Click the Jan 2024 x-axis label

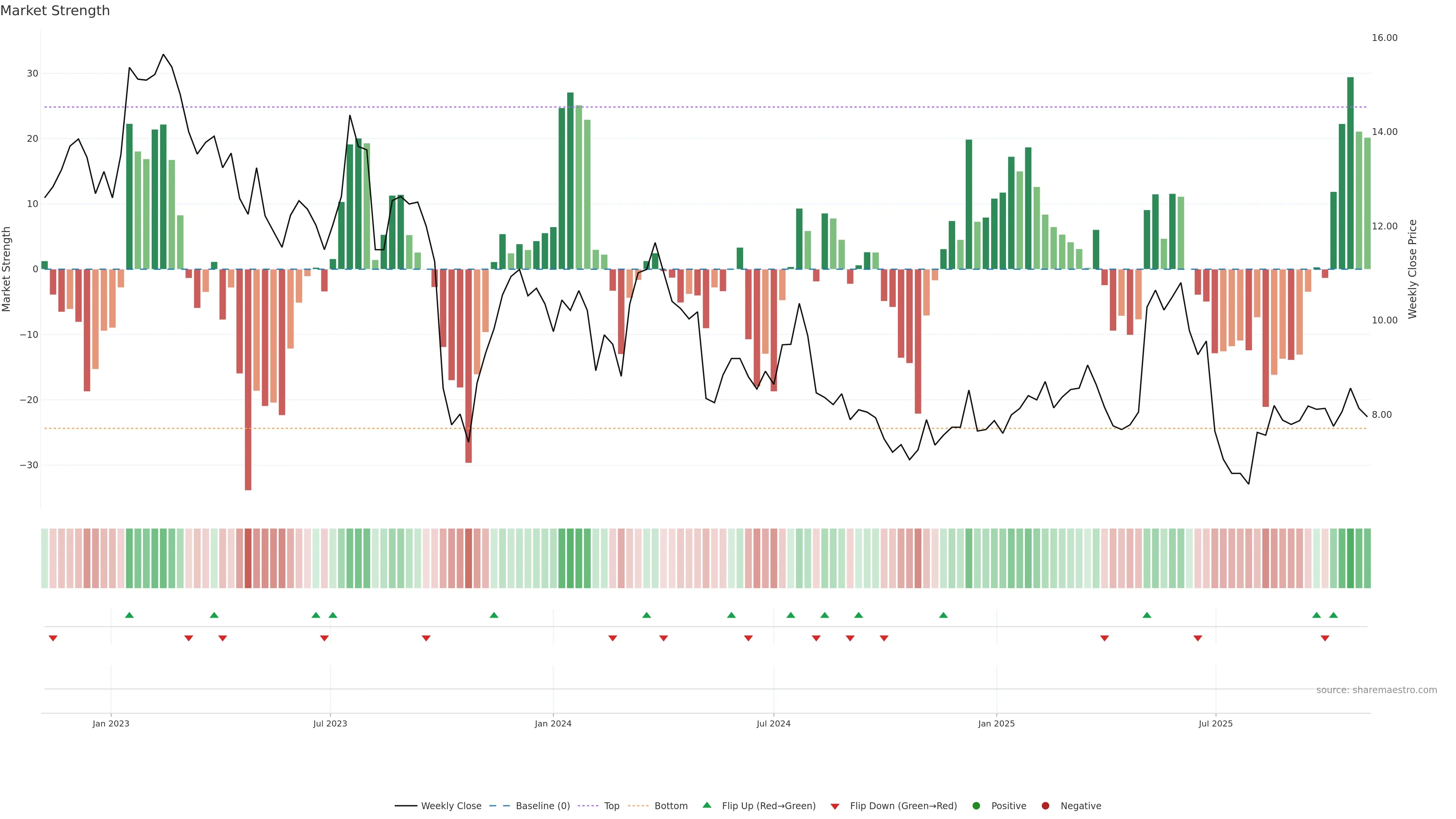tap(553, 723)
